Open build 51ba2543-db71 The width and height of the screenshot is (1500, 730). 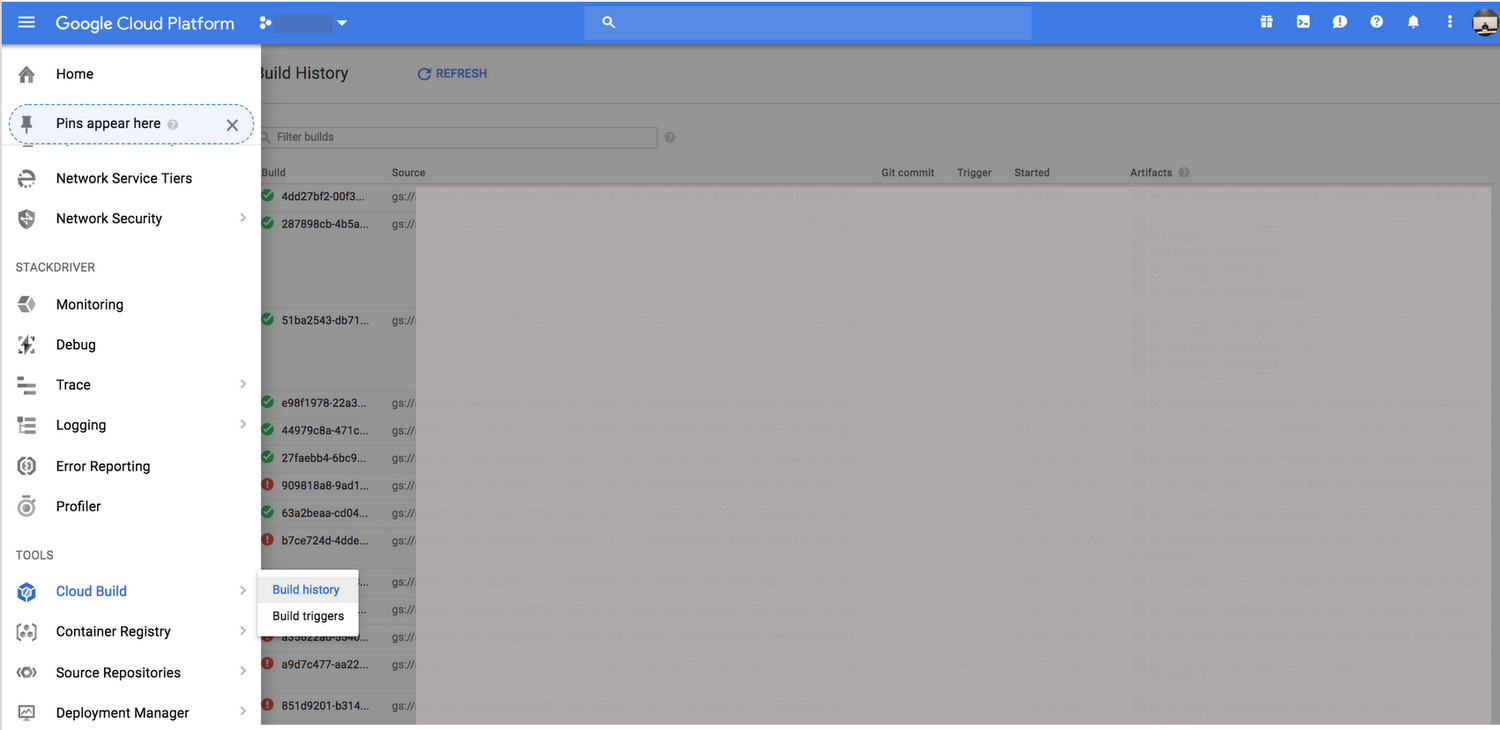(x=325, y=320)
